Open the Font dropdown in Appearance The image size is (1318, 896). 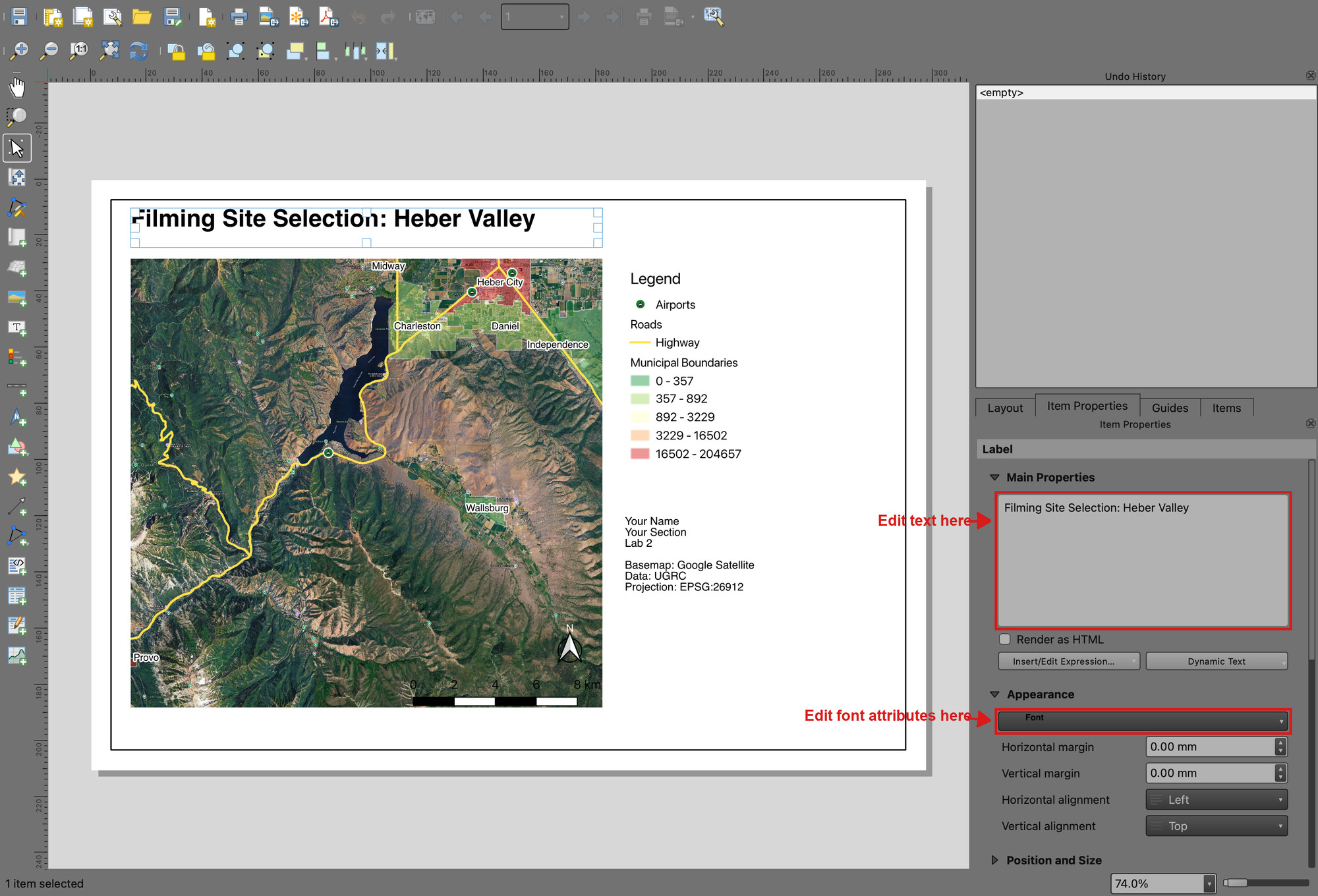(x=1143, y=721)
